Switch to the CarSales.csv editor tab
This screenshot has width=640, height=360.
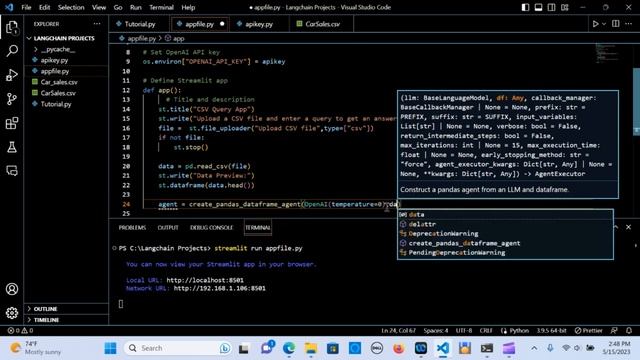point(322,24)
